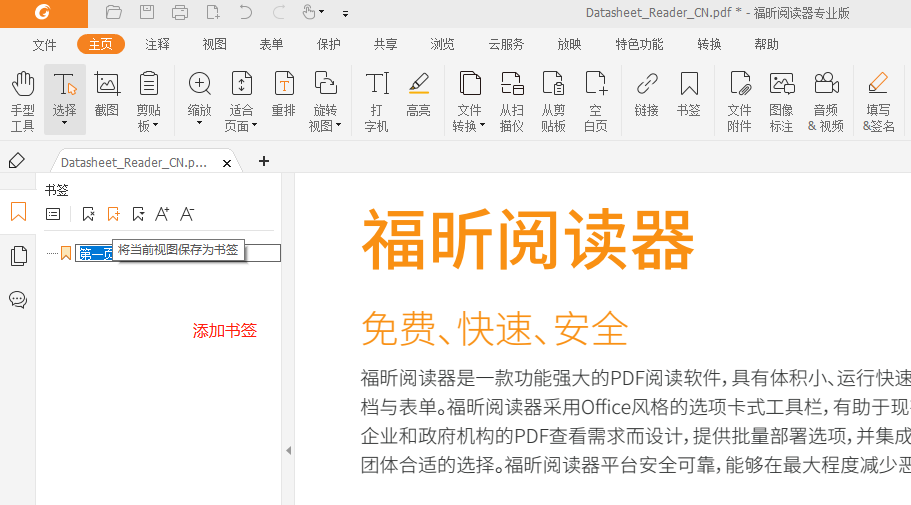Close the Datasheet_Reader_CN.pdf tab
This screenshot has height=505, width=911.
click(x=227, y=163)
